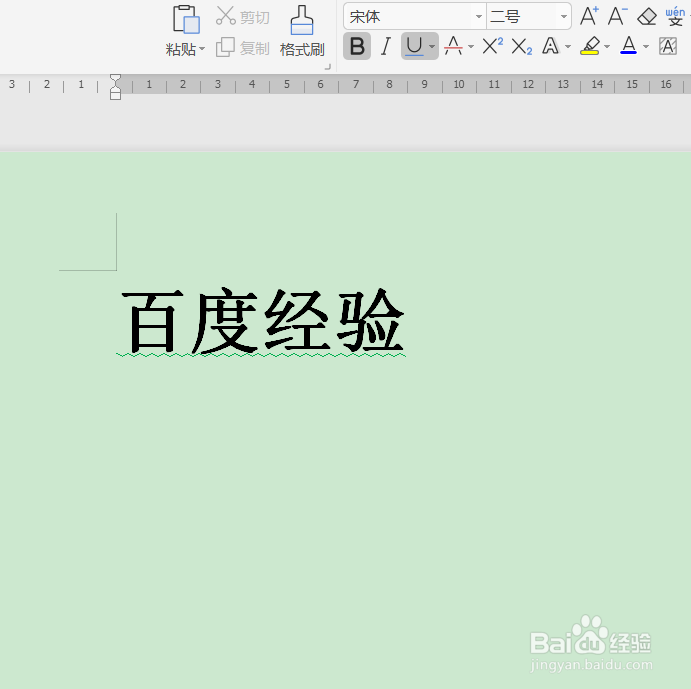This screenshot has height=689, width=691.
Task: Clear formatting with the eraser icon
Action: (x=646, y=17)
